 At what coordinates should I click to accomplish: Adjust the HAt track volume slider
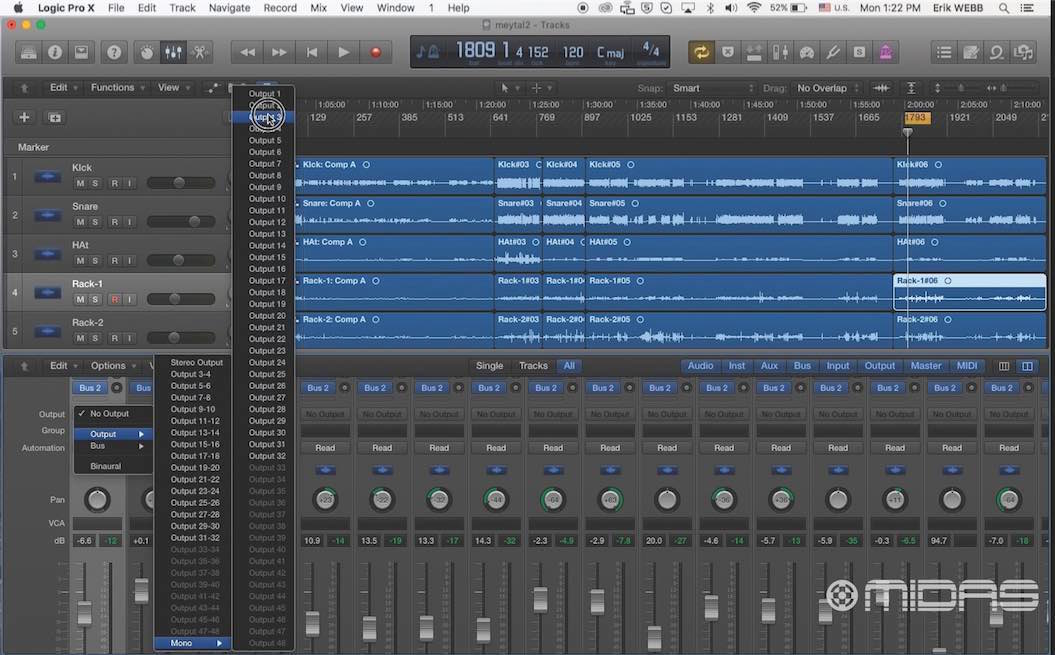click(180, 261)
